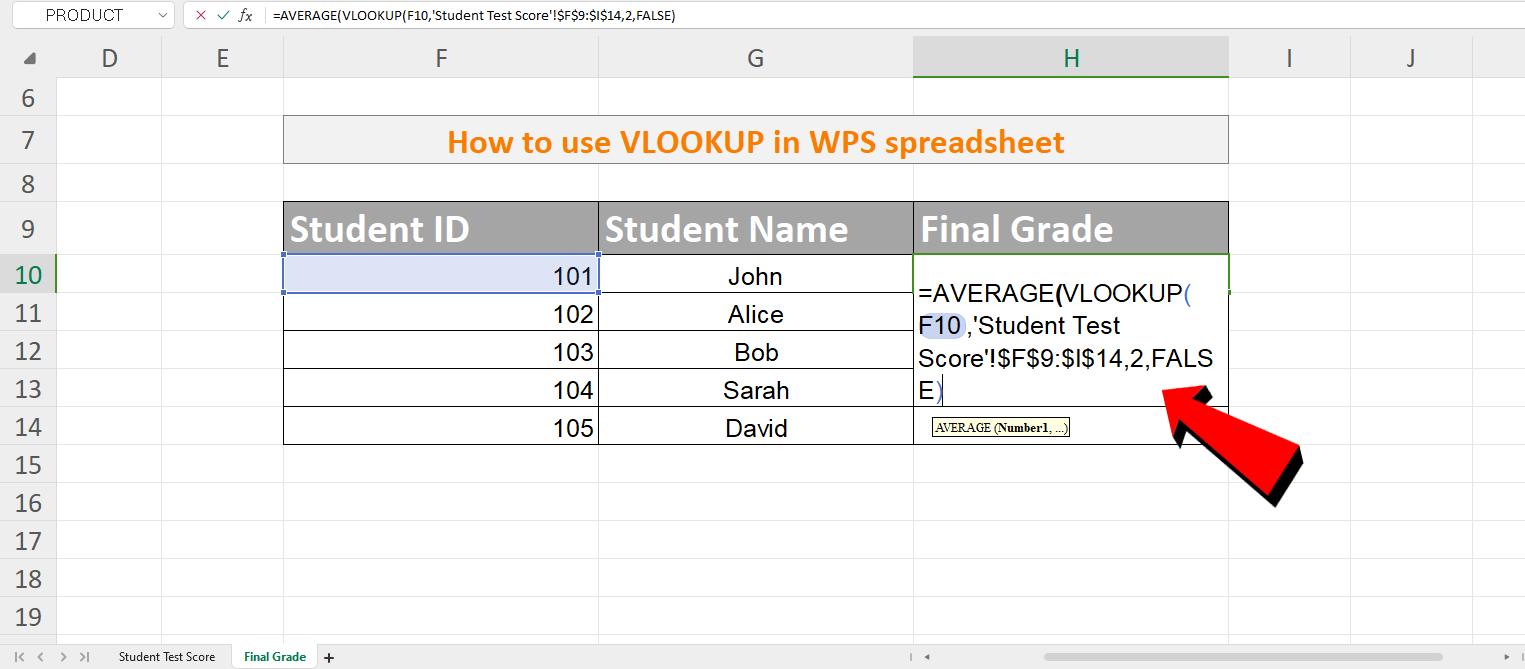Switch to the Student Test Score sheet tab
This screenshot has height=669, width=1525.
click(167, 656)
